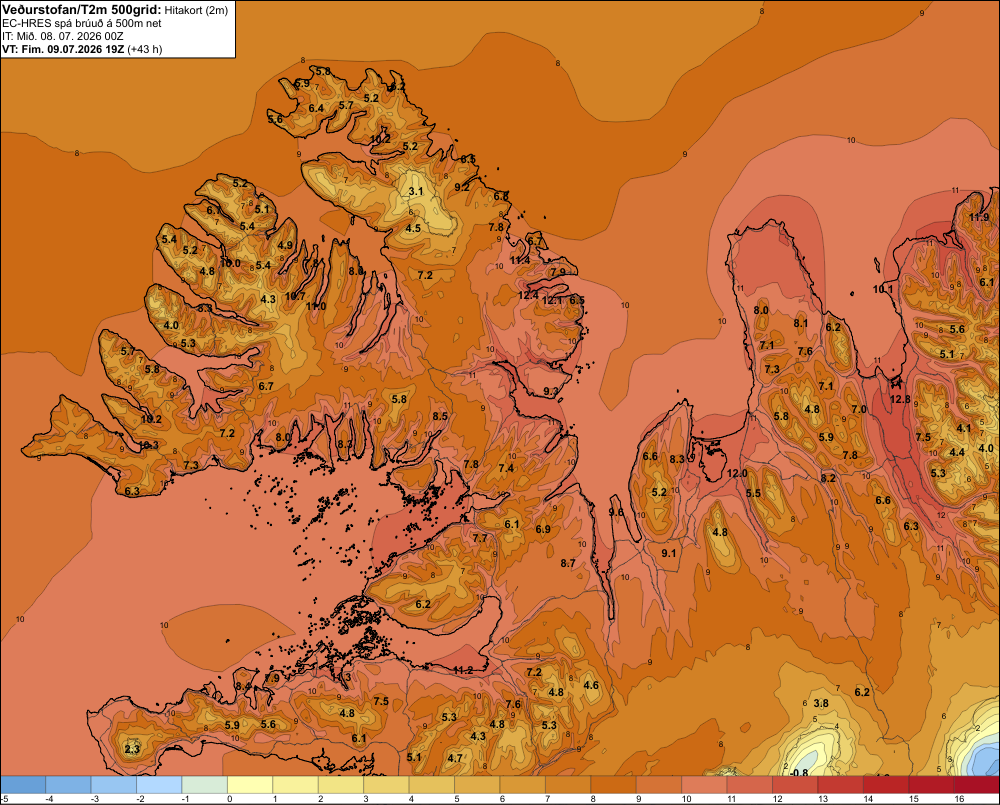
Task: Select the pale green legend swatch between -1 and 0
Action: [x=205, y=785]
